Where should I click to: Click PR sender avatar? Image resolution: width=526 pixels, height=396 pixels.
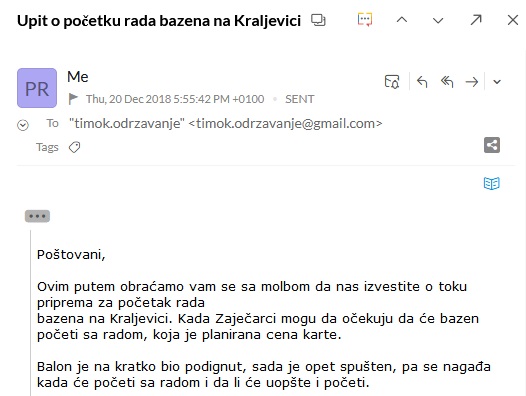click(37, 88)
